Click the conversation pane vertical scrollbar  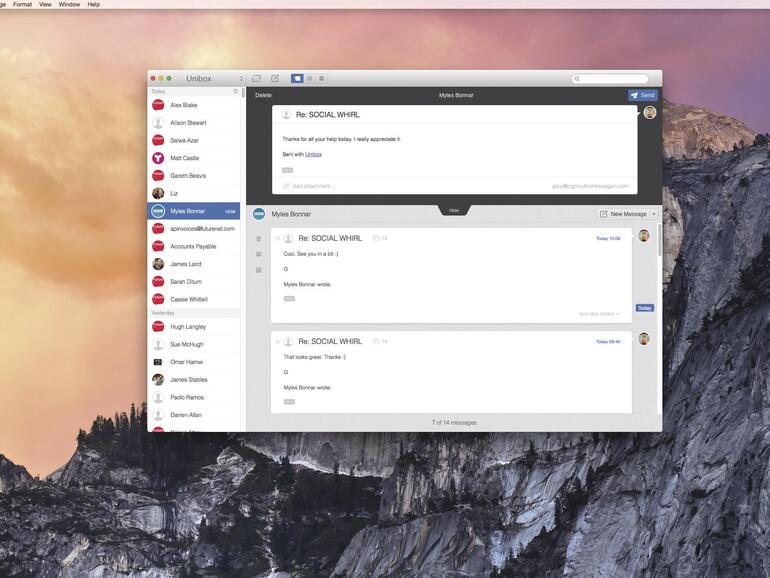(x=660, y=240)
